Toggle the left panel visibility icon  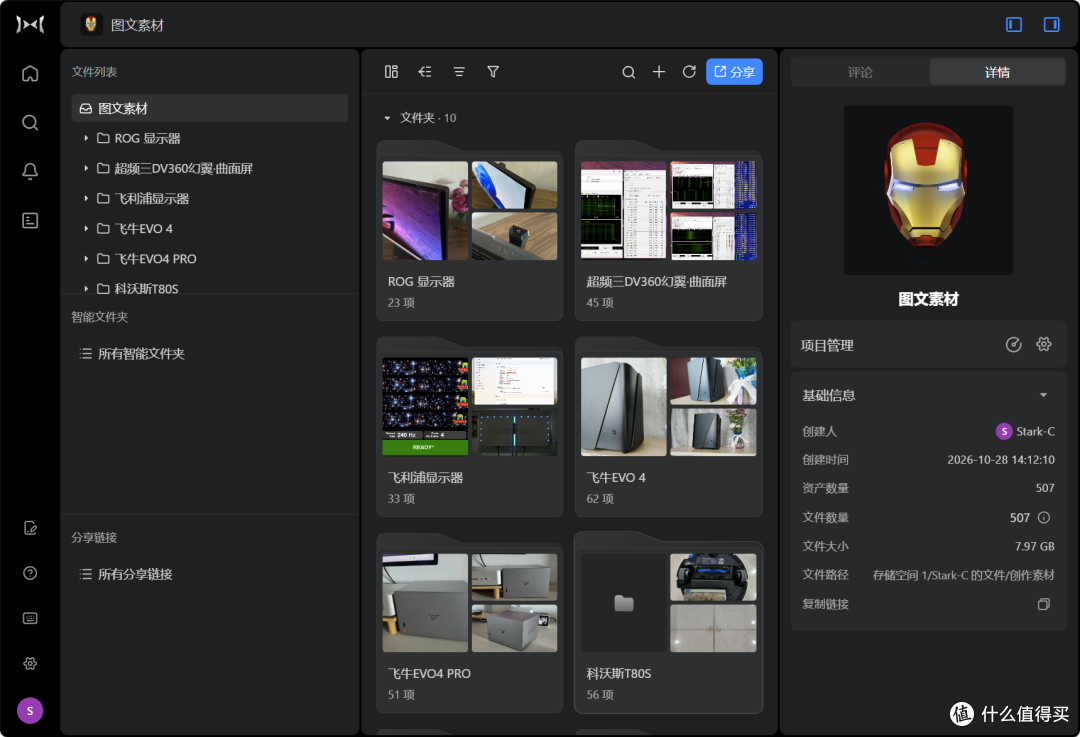click(1014, 25)
